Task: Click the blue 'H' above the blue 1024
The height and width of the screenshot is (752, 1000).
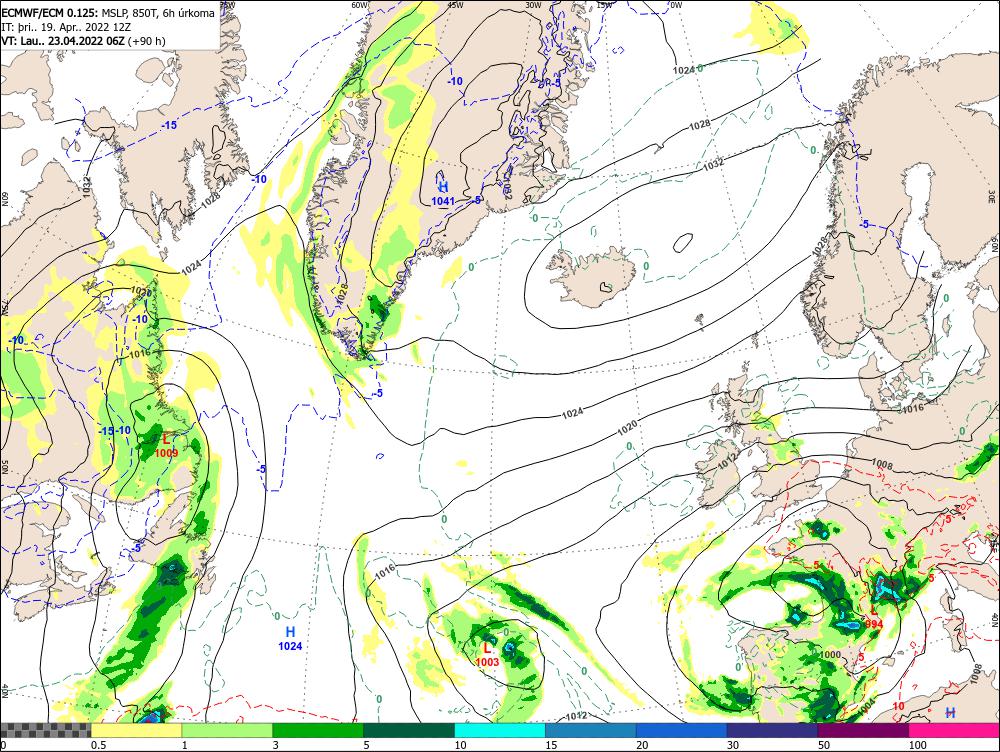Action: 290,632
